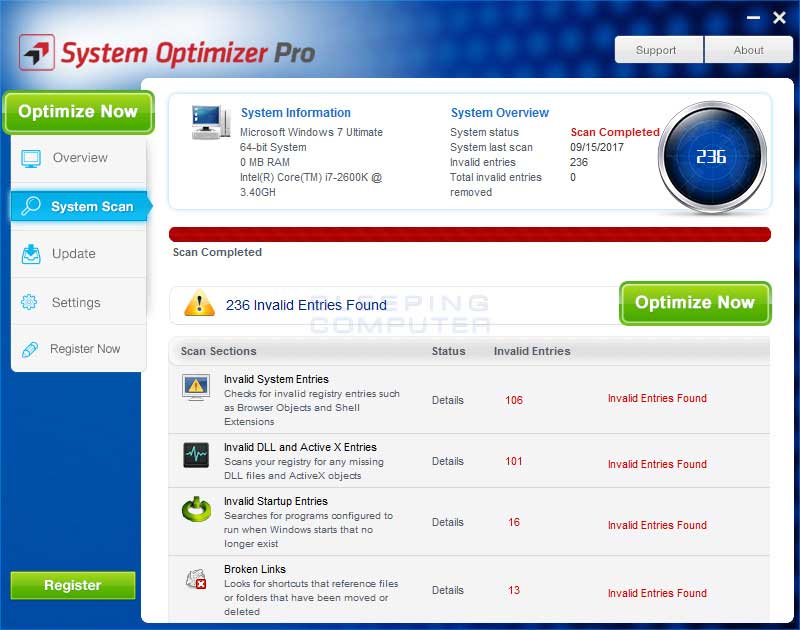This screenshot has height=630, width=800.
Task: Minimize the System Optimizer Pro window
Action: click(x=753, y=18)
